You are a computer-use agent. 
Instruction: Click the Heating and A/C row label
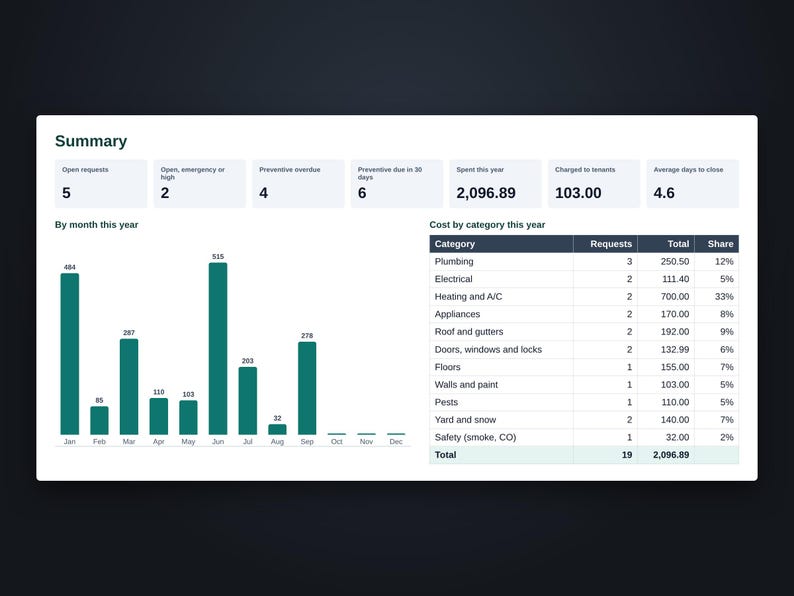pos(468,297)
